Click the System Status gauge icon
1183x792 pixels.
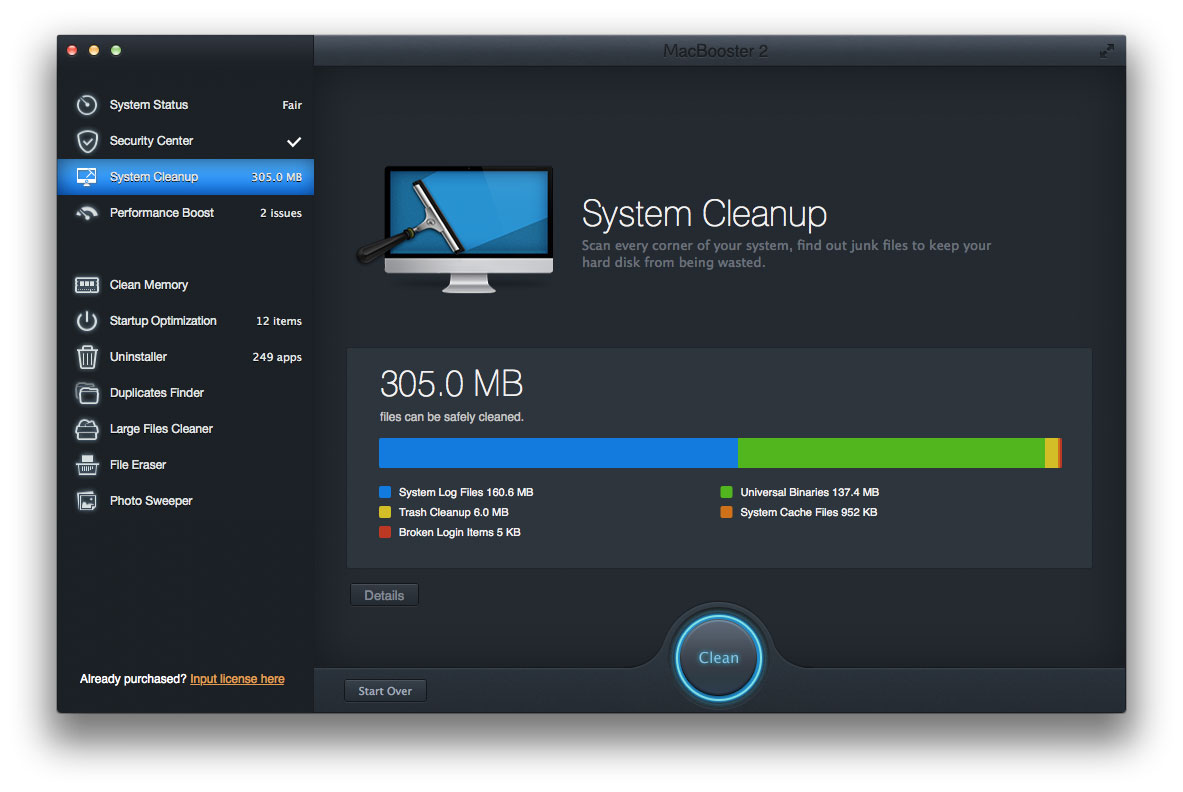pyautogui.click(x=87, y=105)
